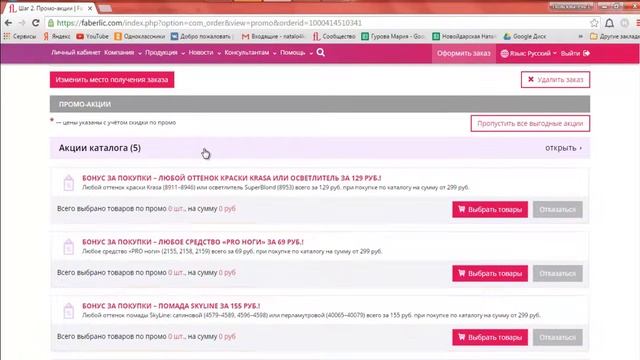The width and height of the screenshot is (640, 360).
Task: Close the Faberlic browser tab
Action: pos(90,8)
